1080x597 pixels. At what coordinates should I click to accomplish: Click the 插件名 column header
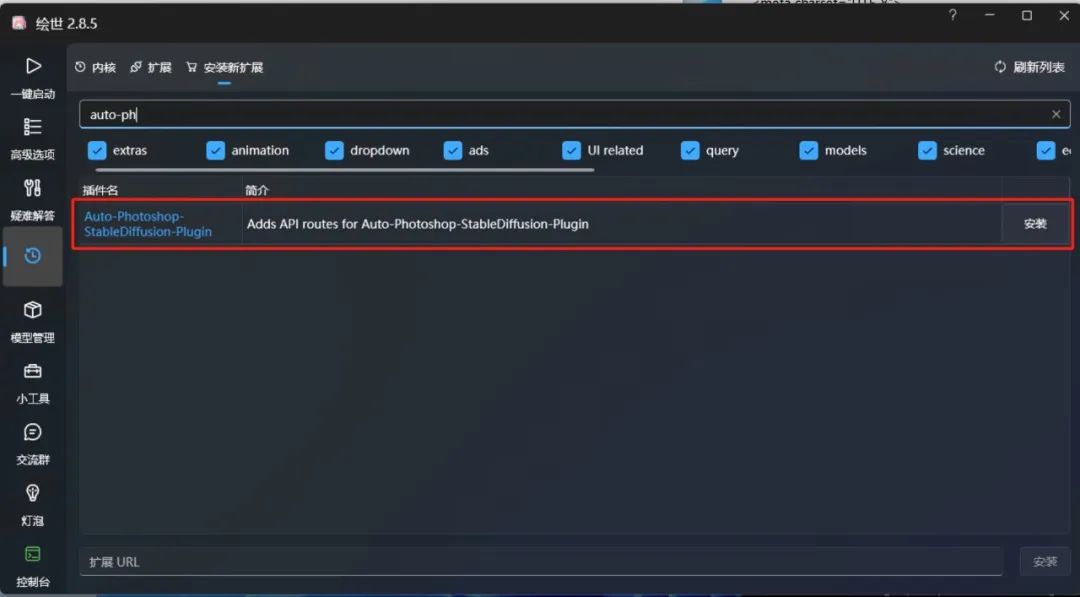tap(101, 190)
